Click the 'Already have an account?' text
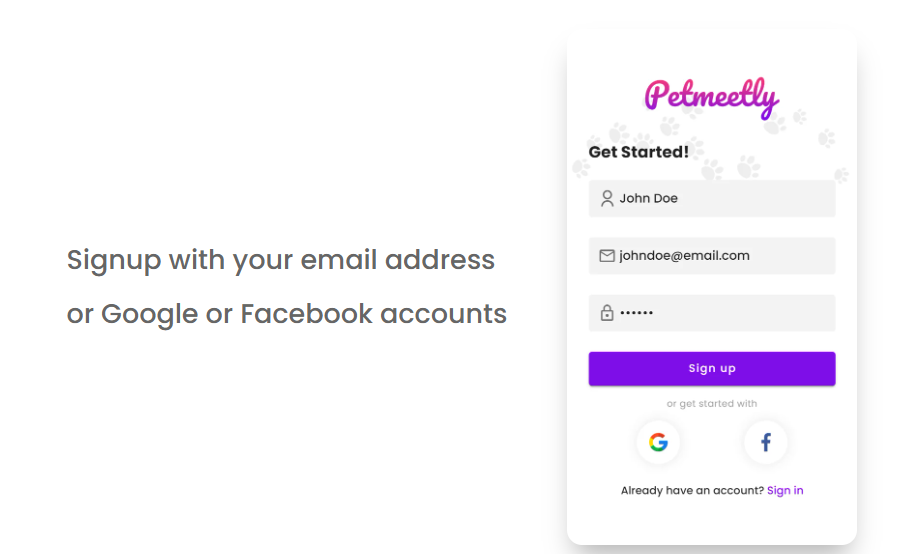 coord(692,491)
